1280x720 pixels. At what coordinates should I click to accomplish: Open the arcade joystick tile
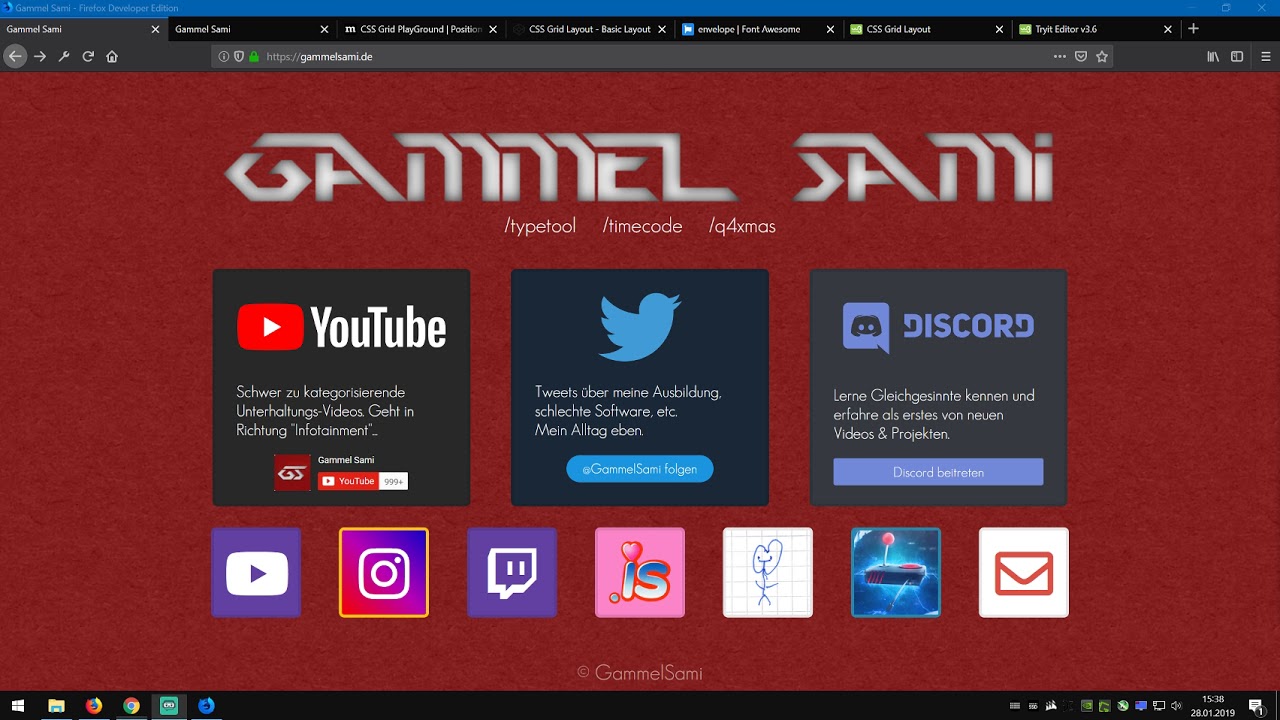click(896, 572)
